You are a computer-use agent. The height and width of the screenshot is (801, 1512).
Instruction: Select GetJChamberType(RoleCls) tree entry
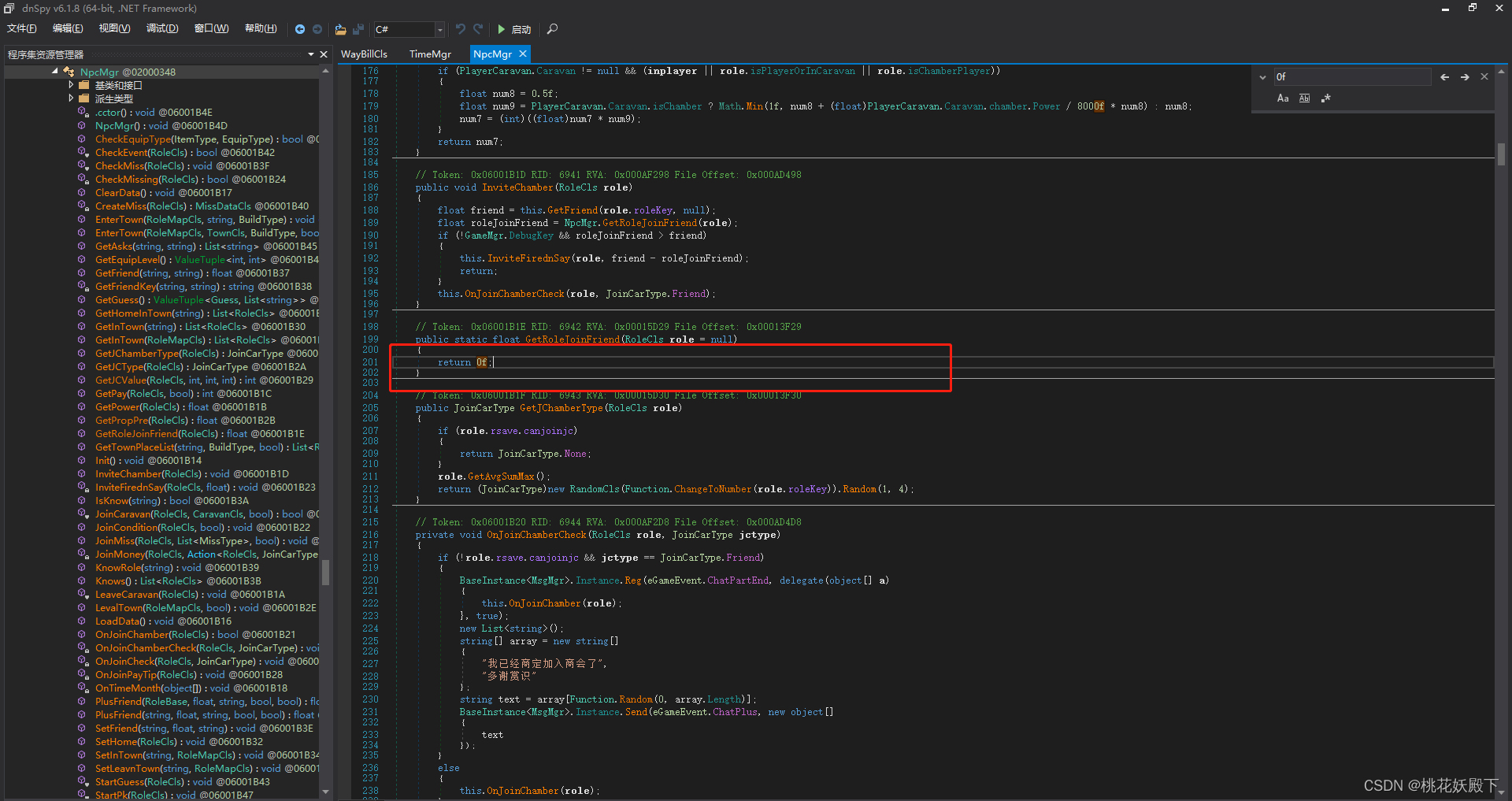point(207,354)
